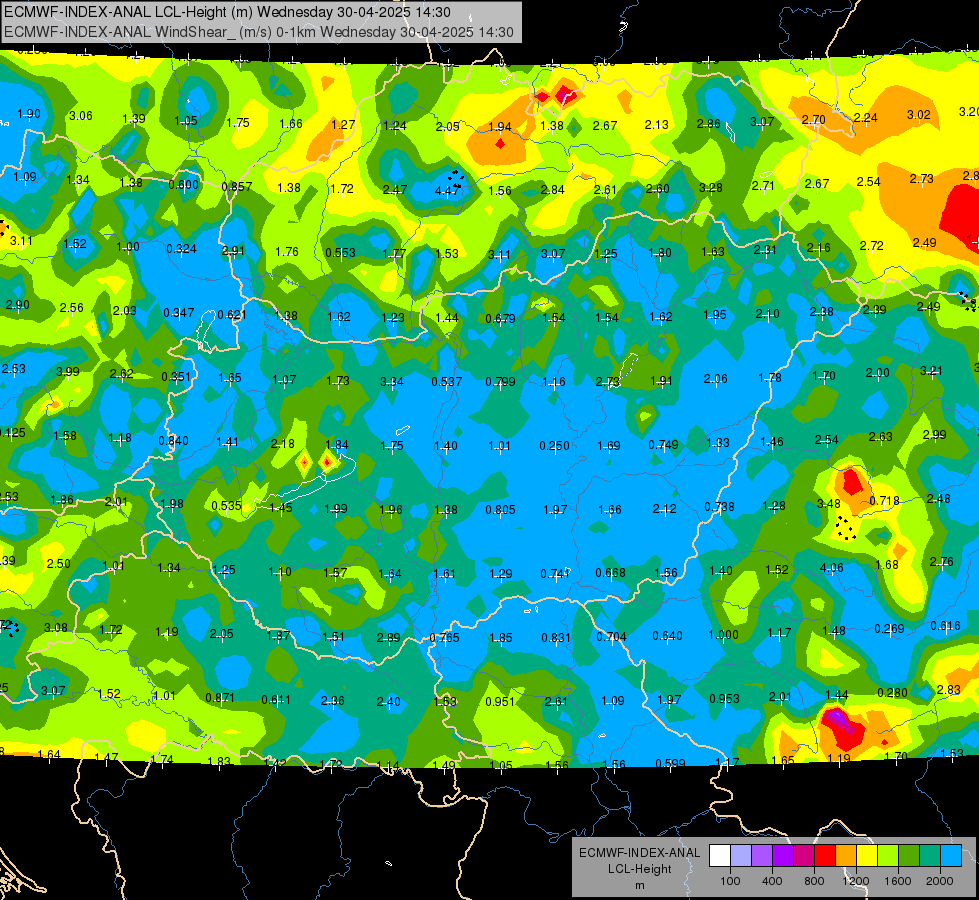Viewport: 979px width, 900px height.
Task: Click the legend tick label 800
Action: tap(814, 881)
